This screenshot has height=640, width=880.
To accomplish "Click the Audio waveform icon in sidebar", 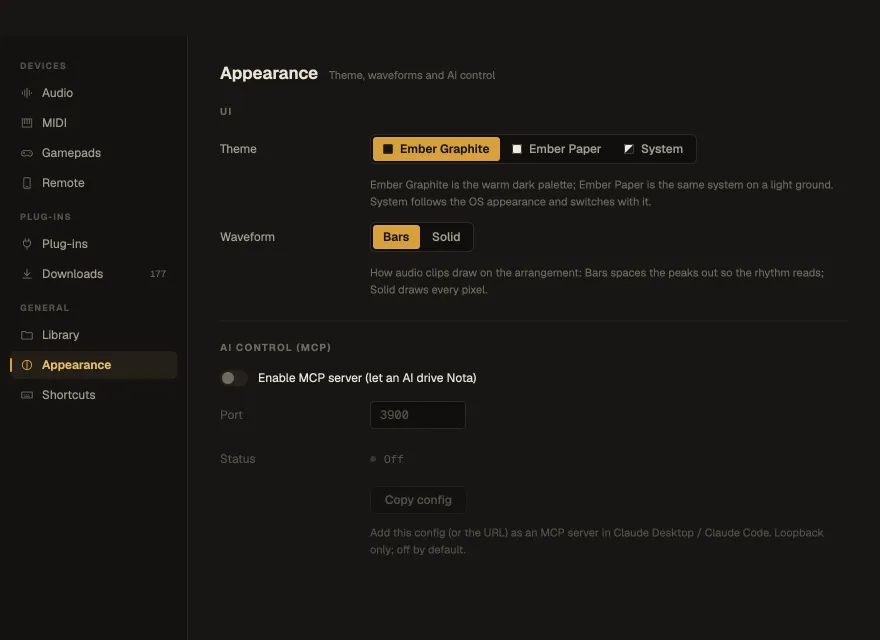I will 26,93.
